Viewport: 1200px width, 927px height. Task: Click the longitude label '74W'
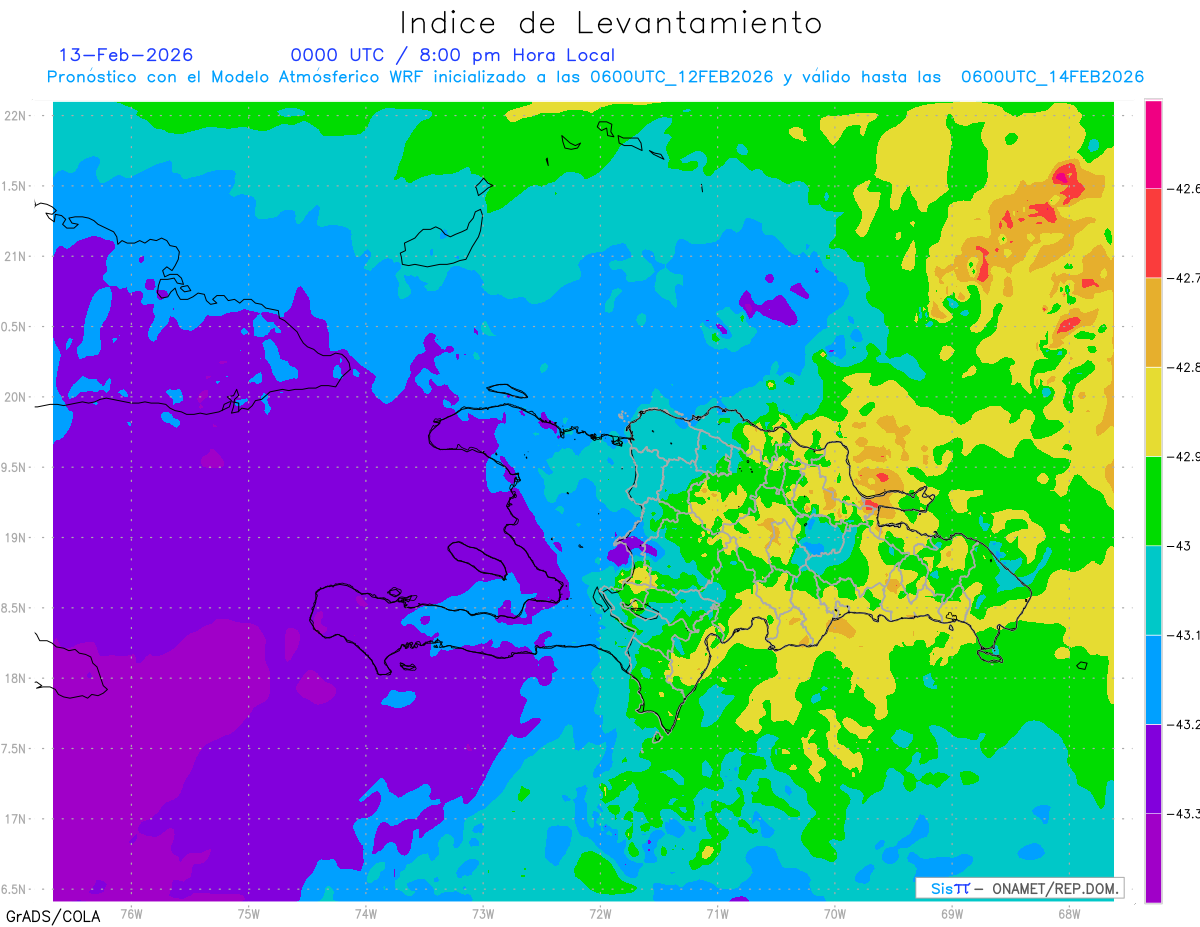(x=365, y=914)
